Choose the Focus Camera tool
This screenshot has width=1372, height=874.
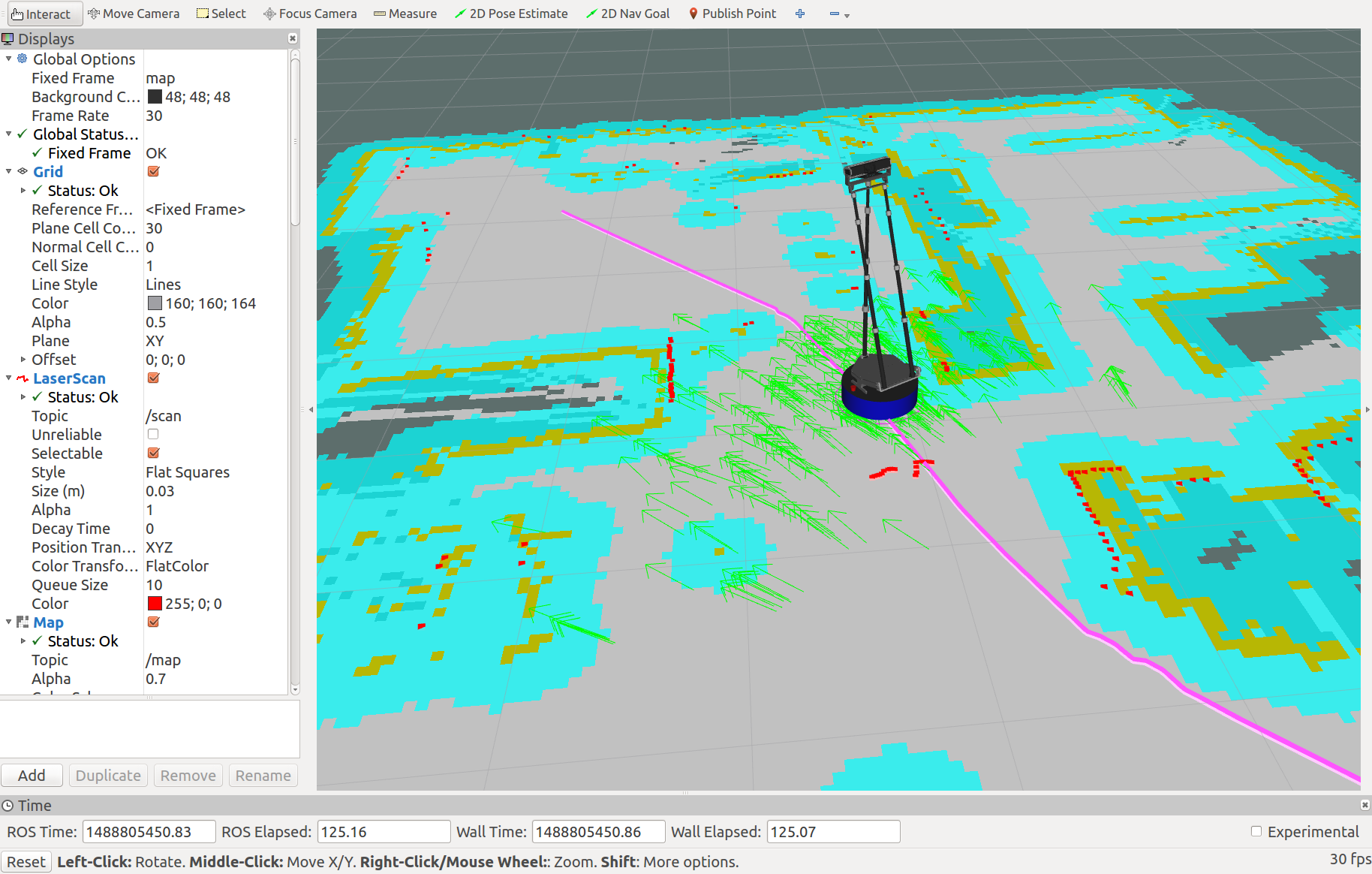[x=310, y=14]
